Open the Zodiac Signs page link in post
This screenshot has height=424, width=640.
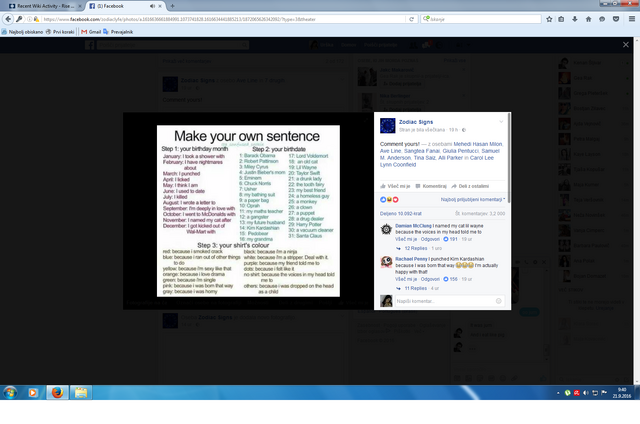416,122
